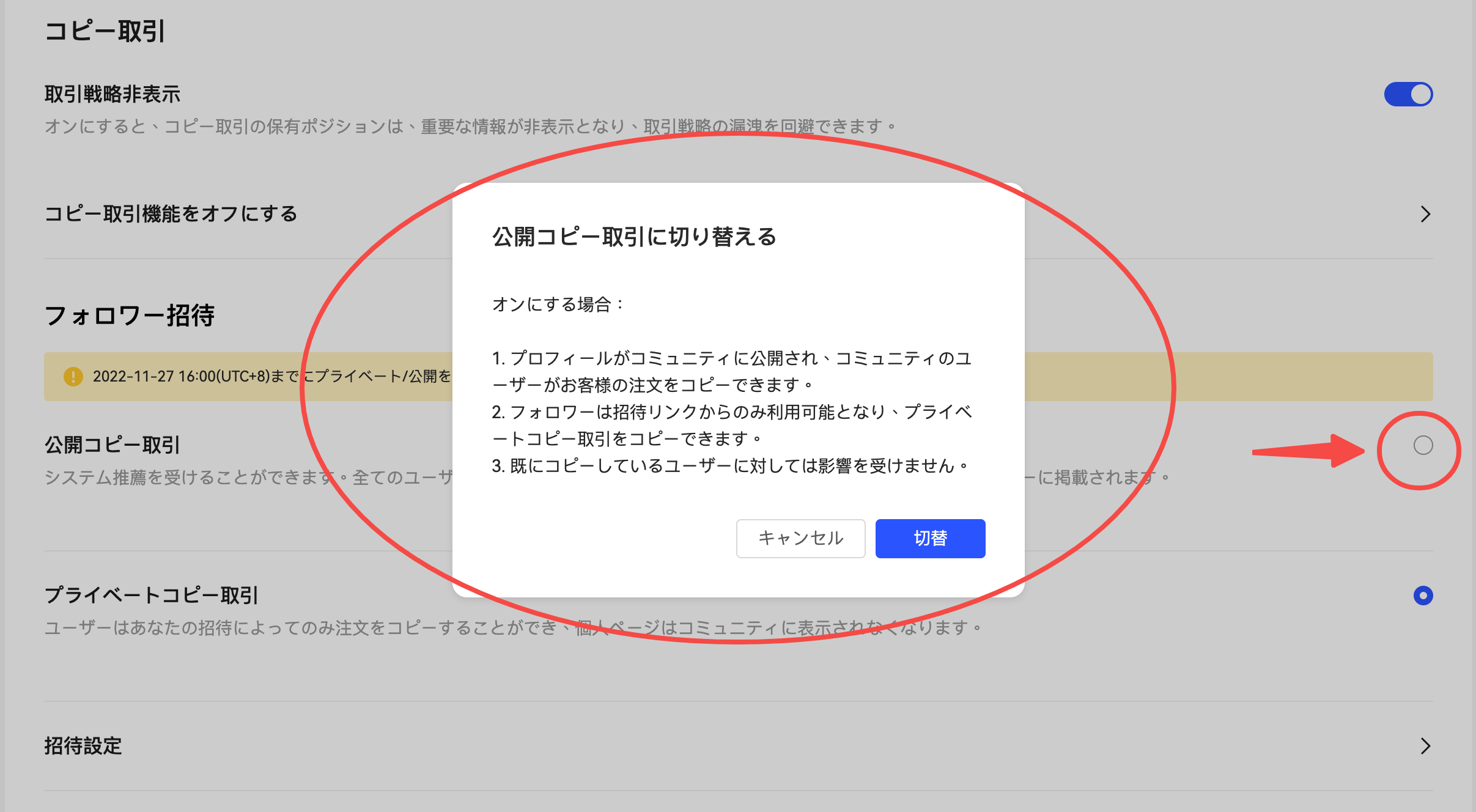Viewport: 1476px width, 812px height.
Task: Click the コピー取引機能をオフにする row label
Action: (x=171, y=214)
